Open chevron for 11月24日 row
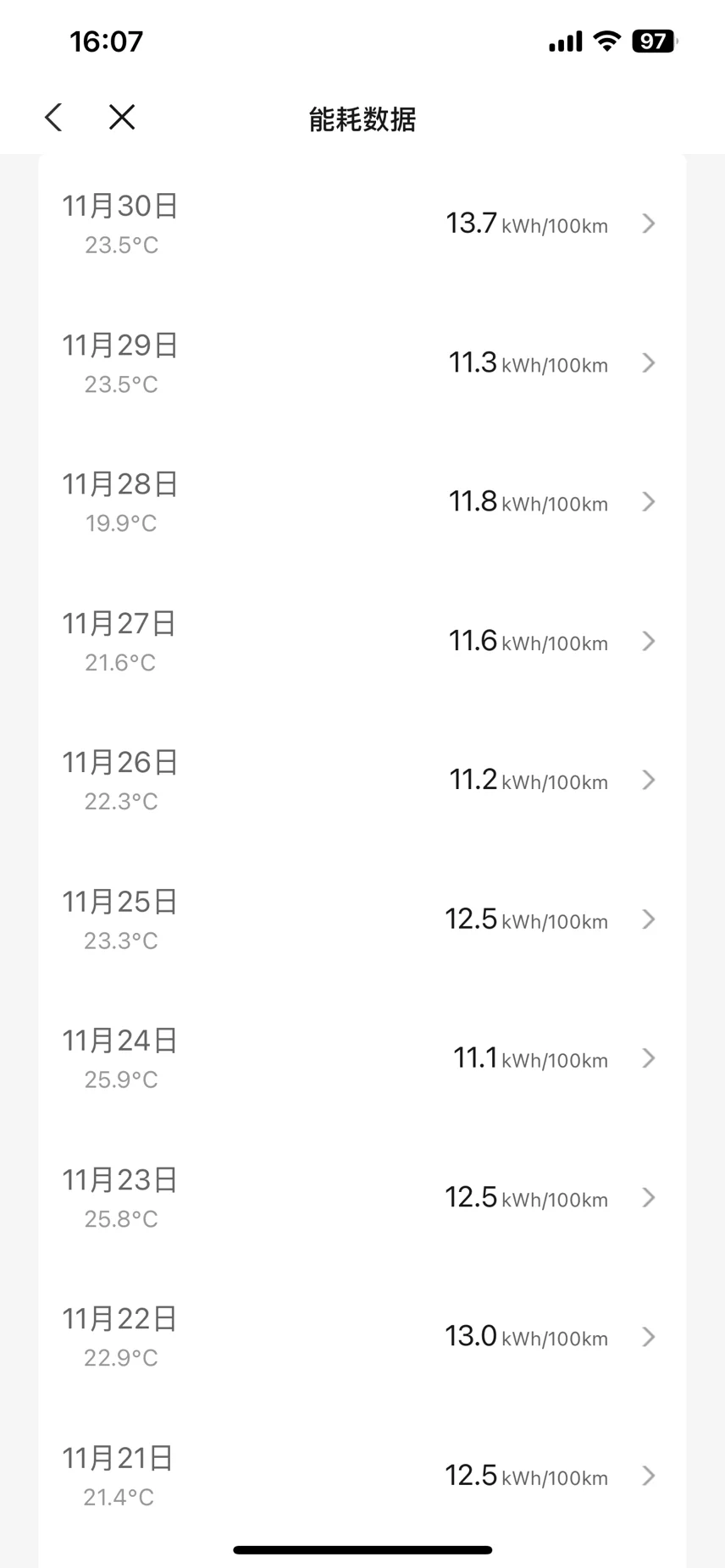Screen dimensions: 725x1568 pos(649,1058)
